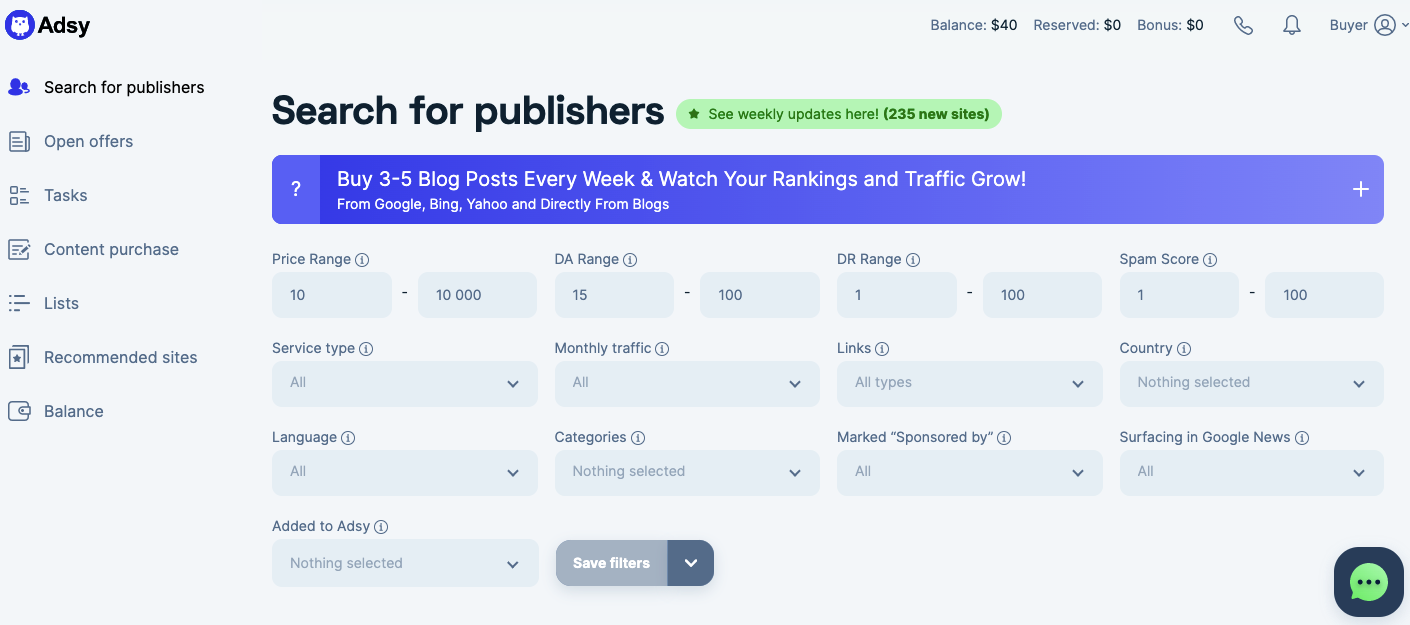The height and width of the screenshot is (625, 1410).
Task: Open the Tasks section
Action: coord(66,195)
